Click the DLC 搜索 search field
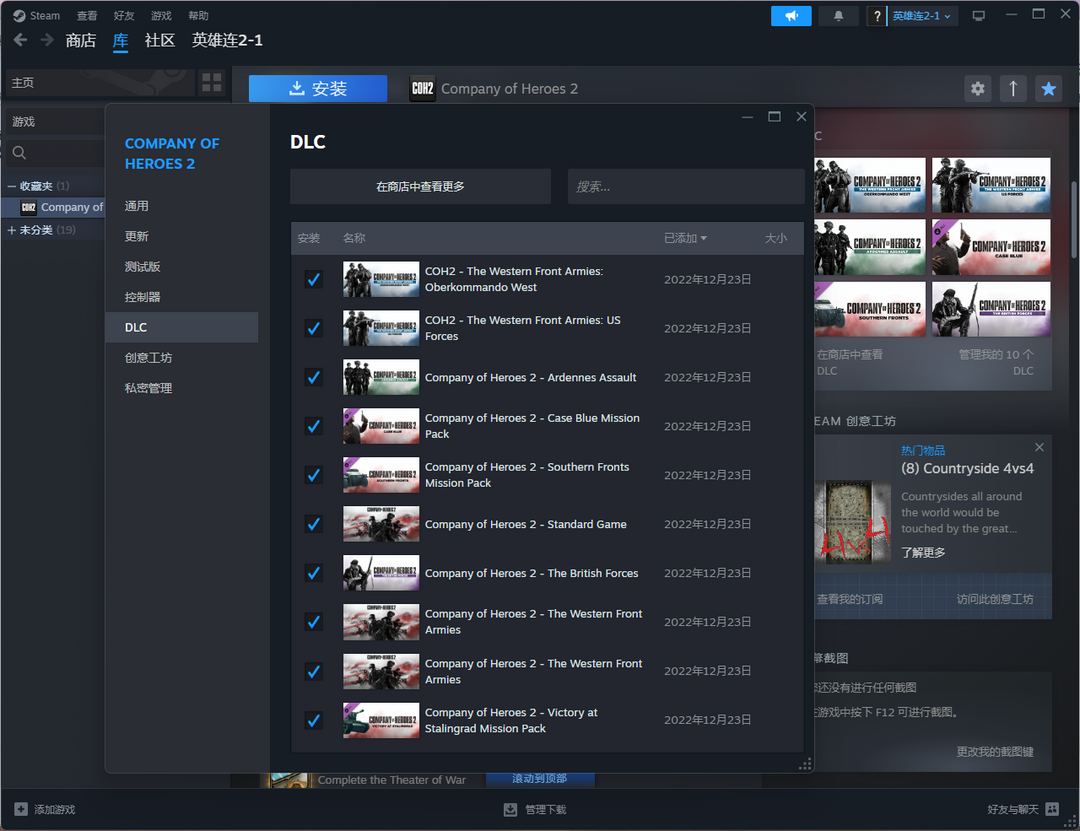Screen dimensions: 1080x831 point(685,187)
